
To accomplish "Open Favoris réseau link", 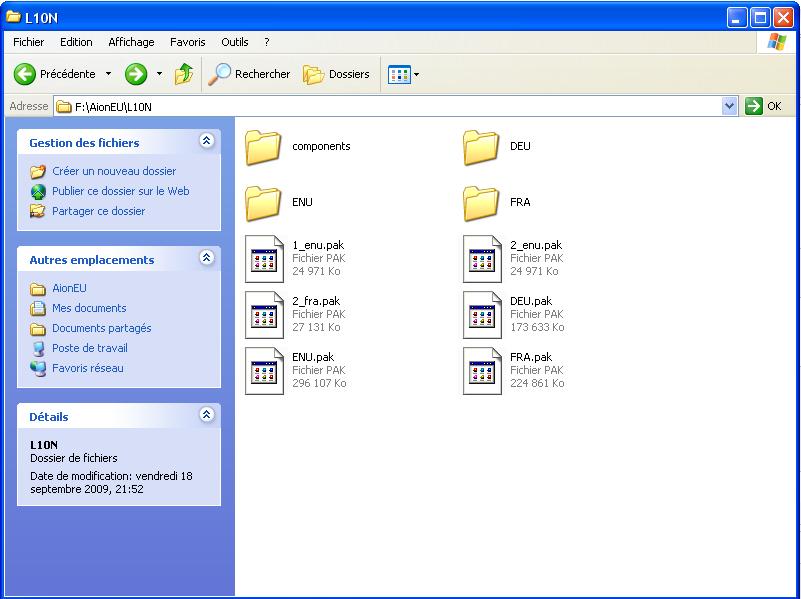I will click(x=88, y=368).
